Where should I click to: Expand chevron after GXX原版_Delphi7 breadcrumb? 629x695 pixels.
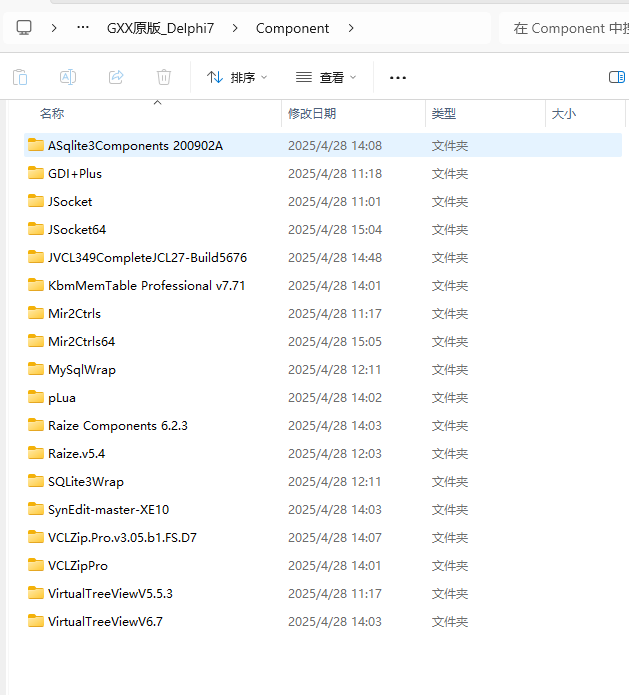(235, 28)
